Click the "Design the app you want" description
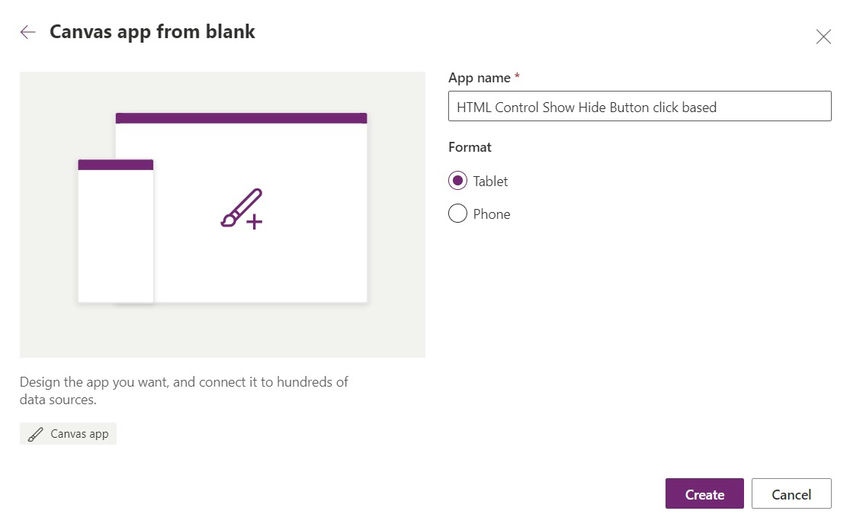The image size is (850, 527). (184, 390)
